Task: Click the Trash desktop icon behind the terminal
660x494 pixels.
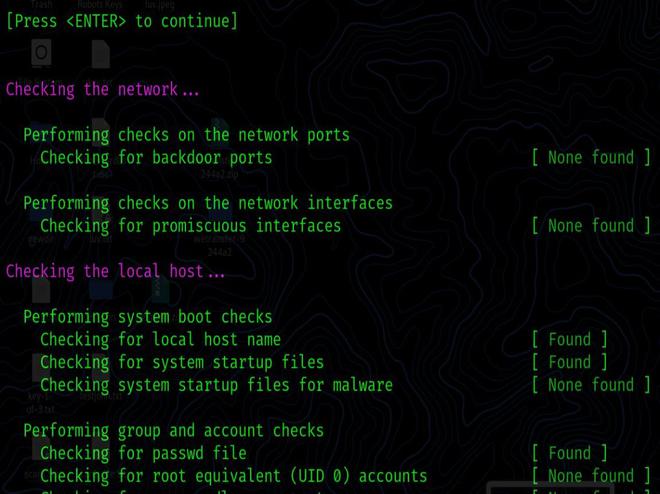Action: coord(41,50)
